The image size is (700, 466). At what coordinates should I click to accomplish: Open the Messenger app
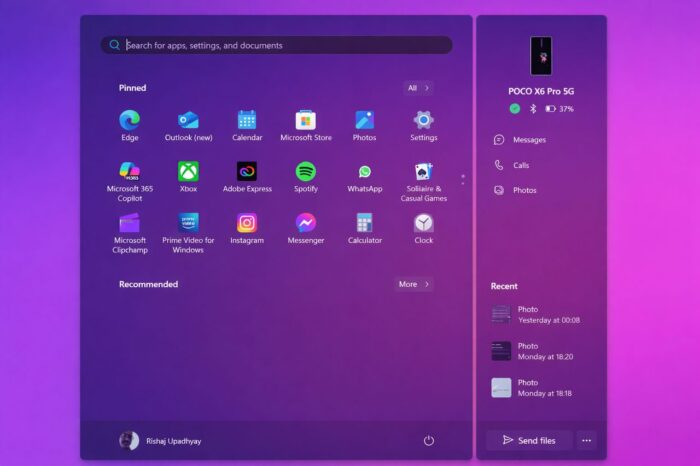coord(306,229)
